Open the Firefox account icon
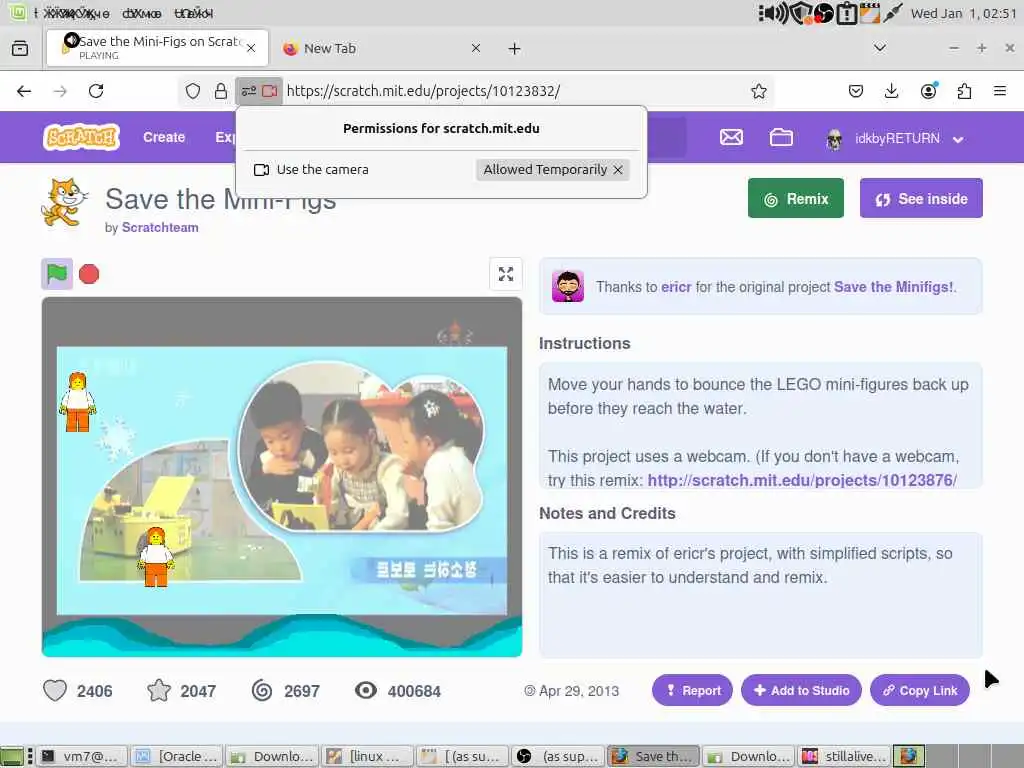 pyautogui.click(x=928, y=91)
